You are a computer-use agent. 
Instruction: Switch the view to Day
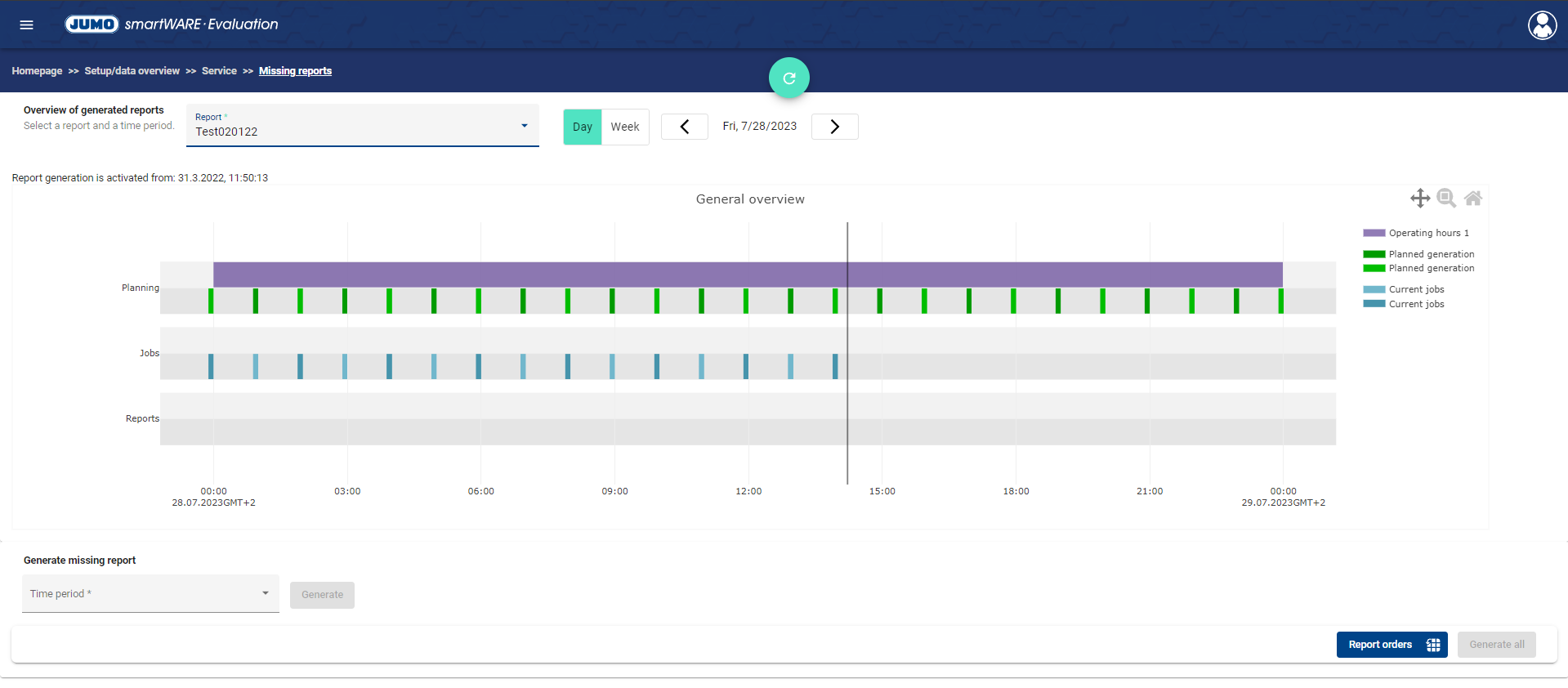(x=582, y=127)
